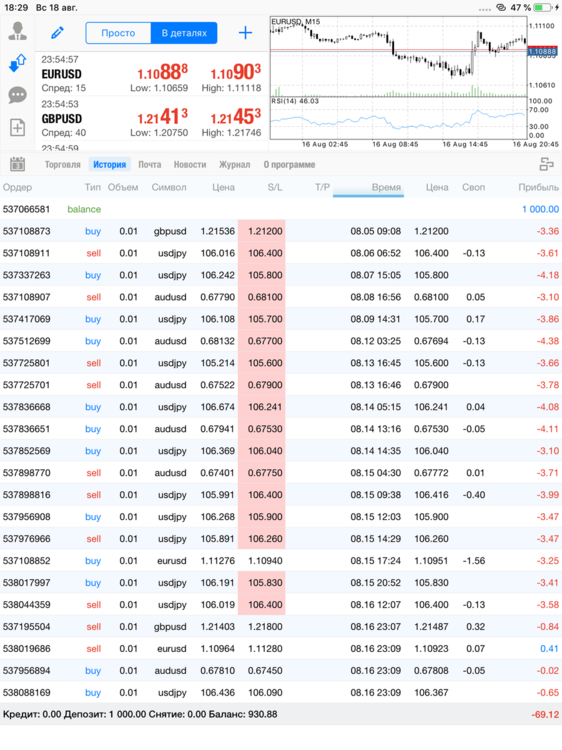Select order 538088169 row
This screenshot has width=562, height=750.
tap(281, 693)
